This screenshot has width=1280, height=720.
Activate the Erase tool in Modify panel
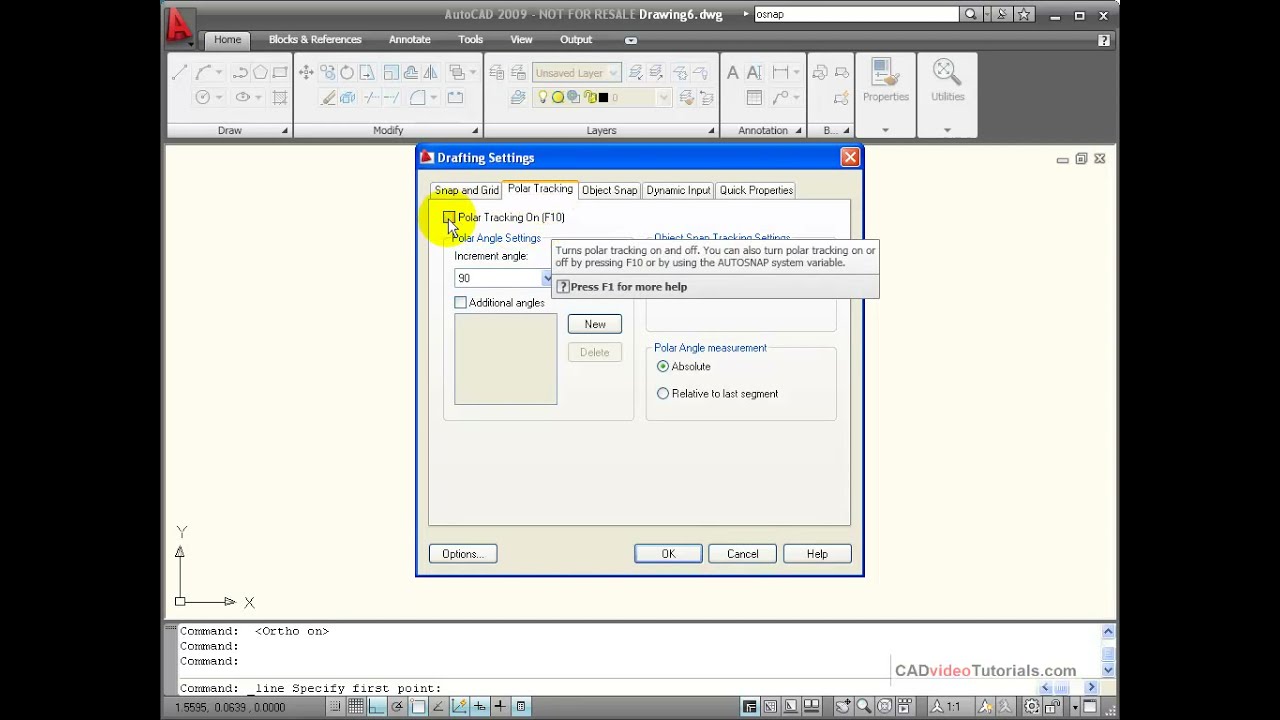[327, 97]
